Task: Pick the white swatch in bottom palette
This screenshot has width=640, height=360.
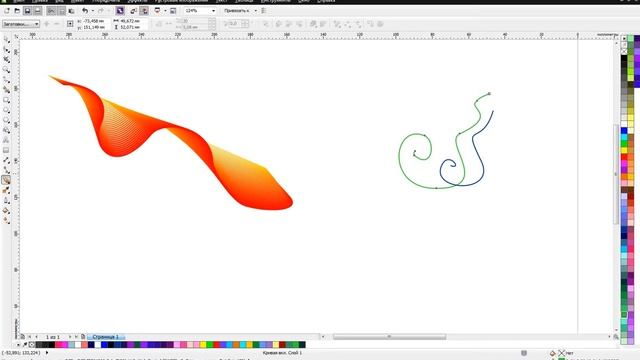Action: (x=78, y=345)
